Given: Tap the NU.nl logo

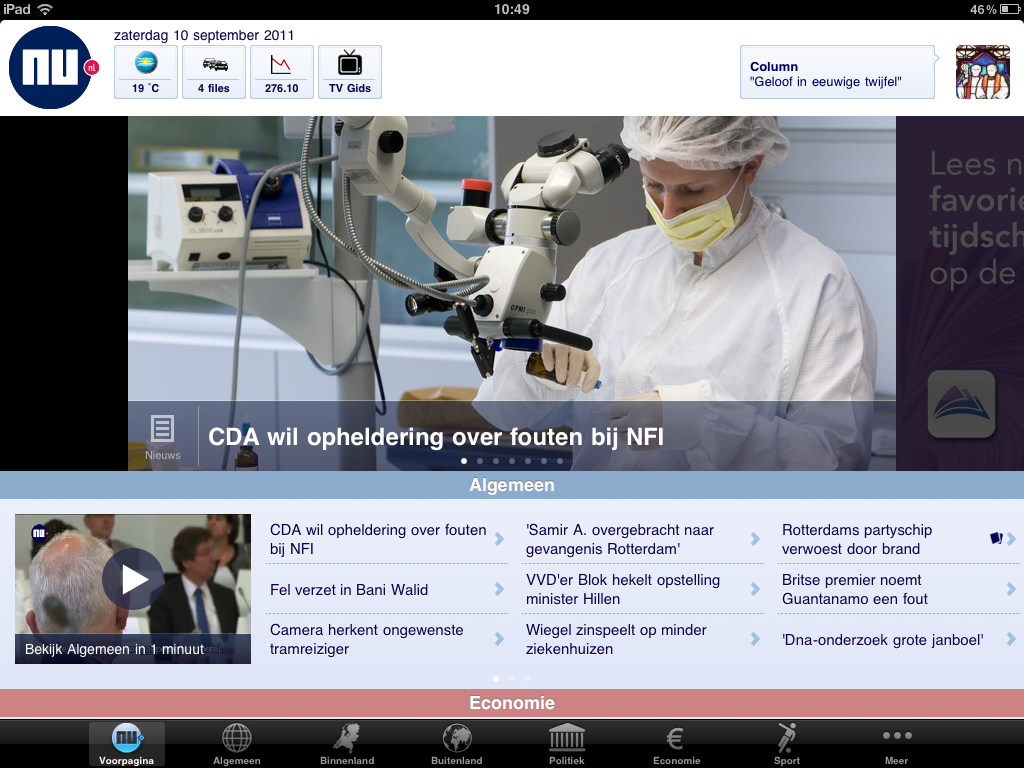Looking at the screenshot, I should 54,68.
